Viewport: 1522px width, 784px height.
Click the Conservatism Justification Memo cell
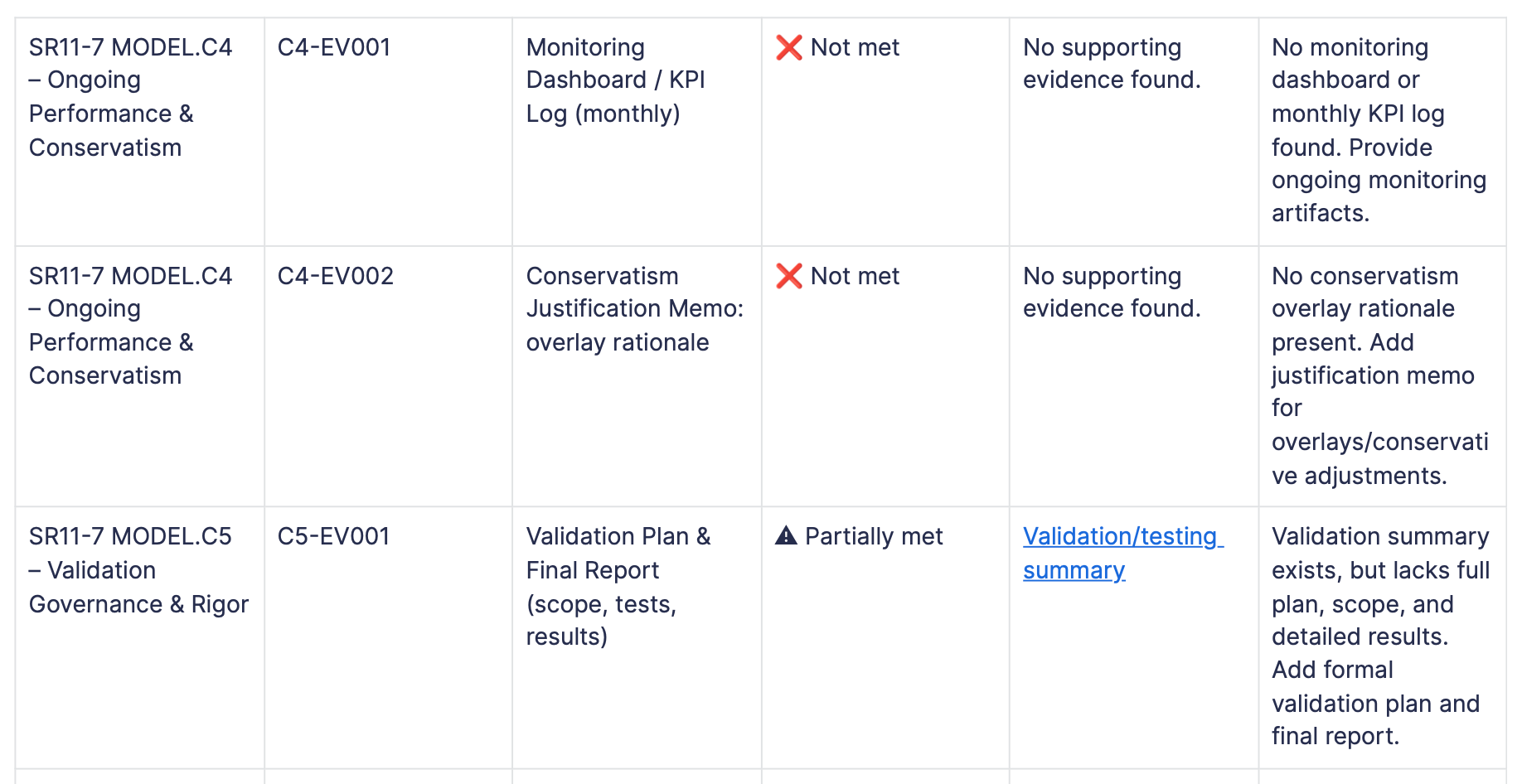coord(634,308)
